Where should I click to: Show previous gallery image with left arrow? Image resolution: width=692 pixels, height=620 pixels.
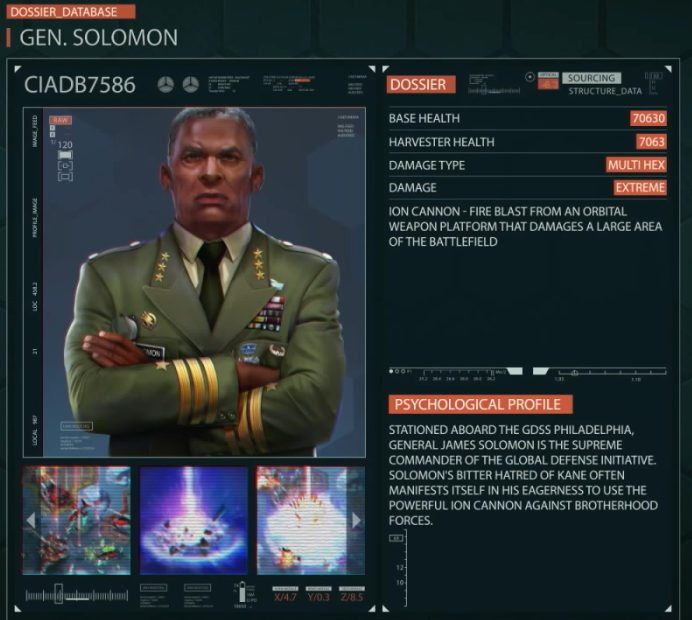tap(31, 521)
